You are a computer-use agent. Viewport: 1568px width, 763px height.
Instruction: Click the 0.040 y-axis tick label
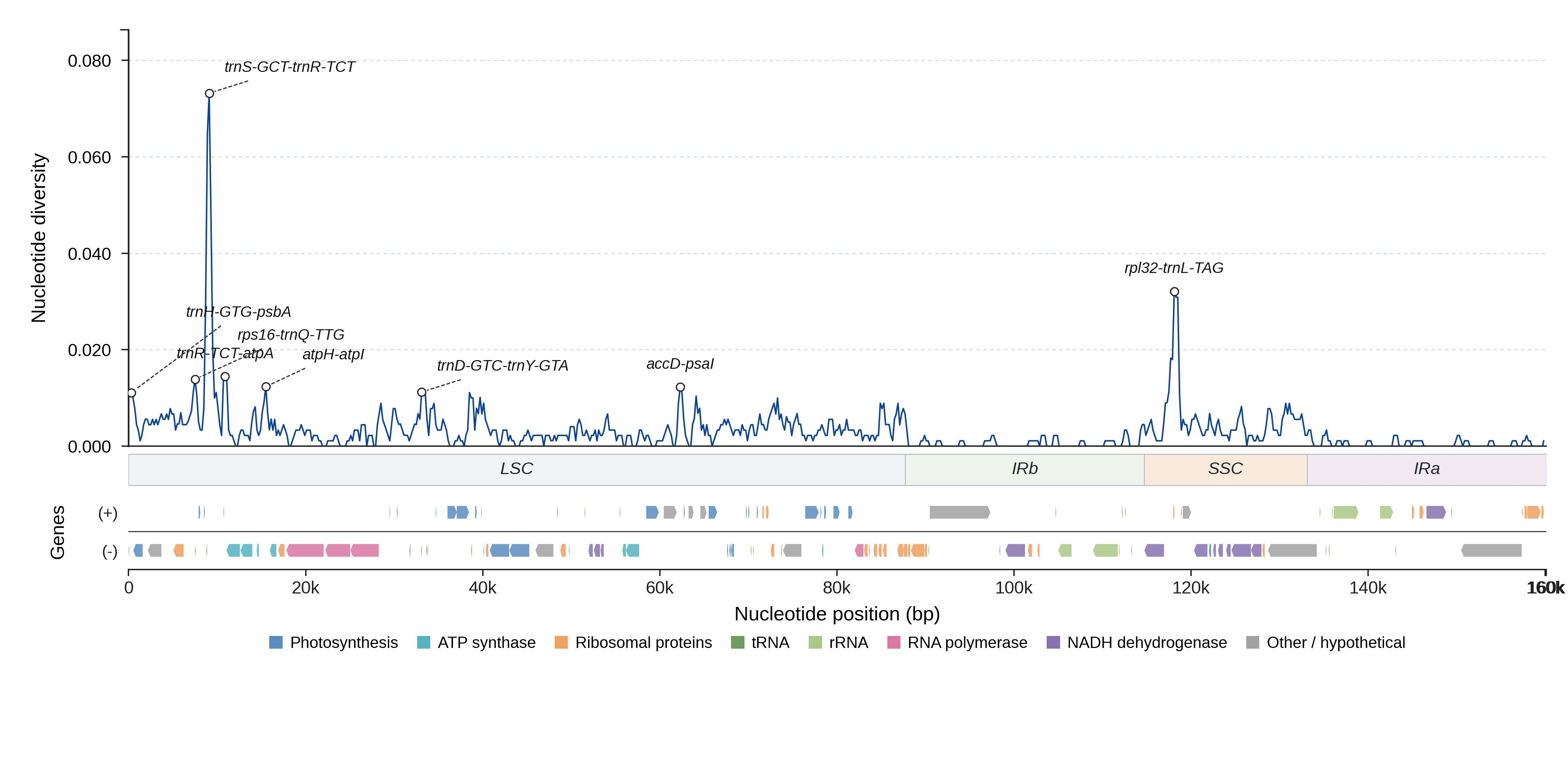coord(90,254)
